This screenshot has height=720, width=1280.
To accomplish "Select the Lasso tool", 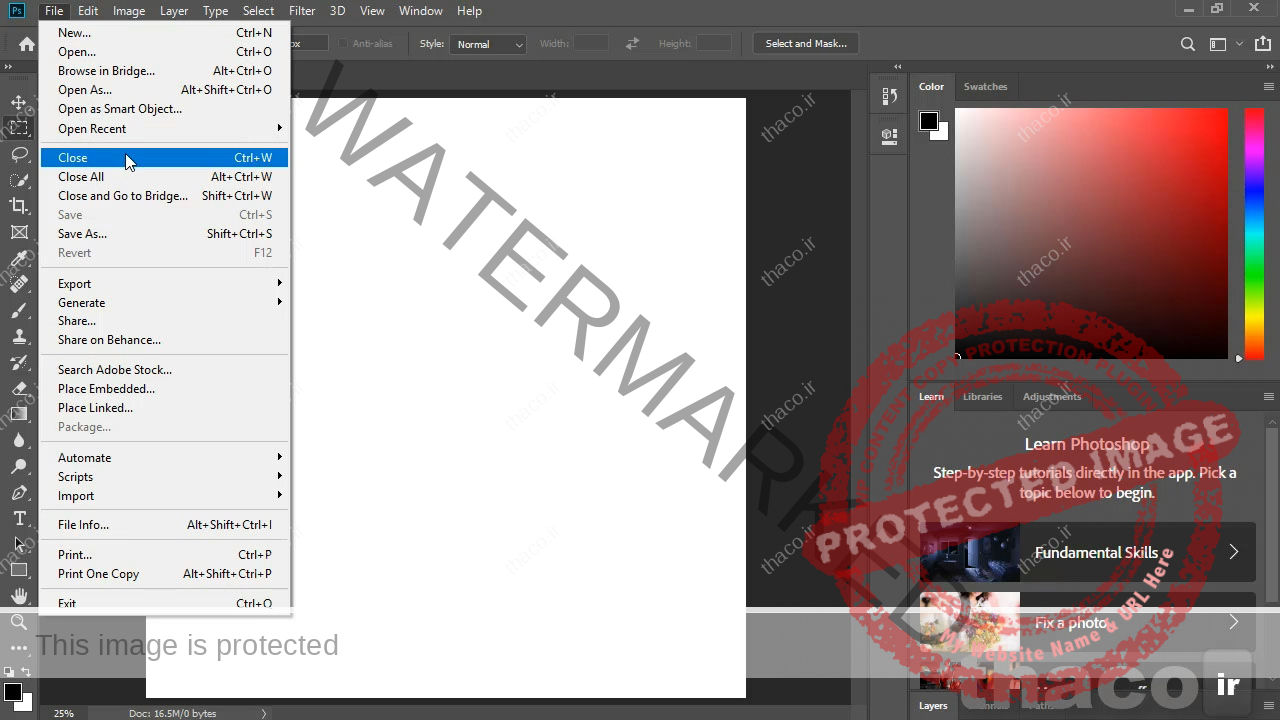I will 19,154.
